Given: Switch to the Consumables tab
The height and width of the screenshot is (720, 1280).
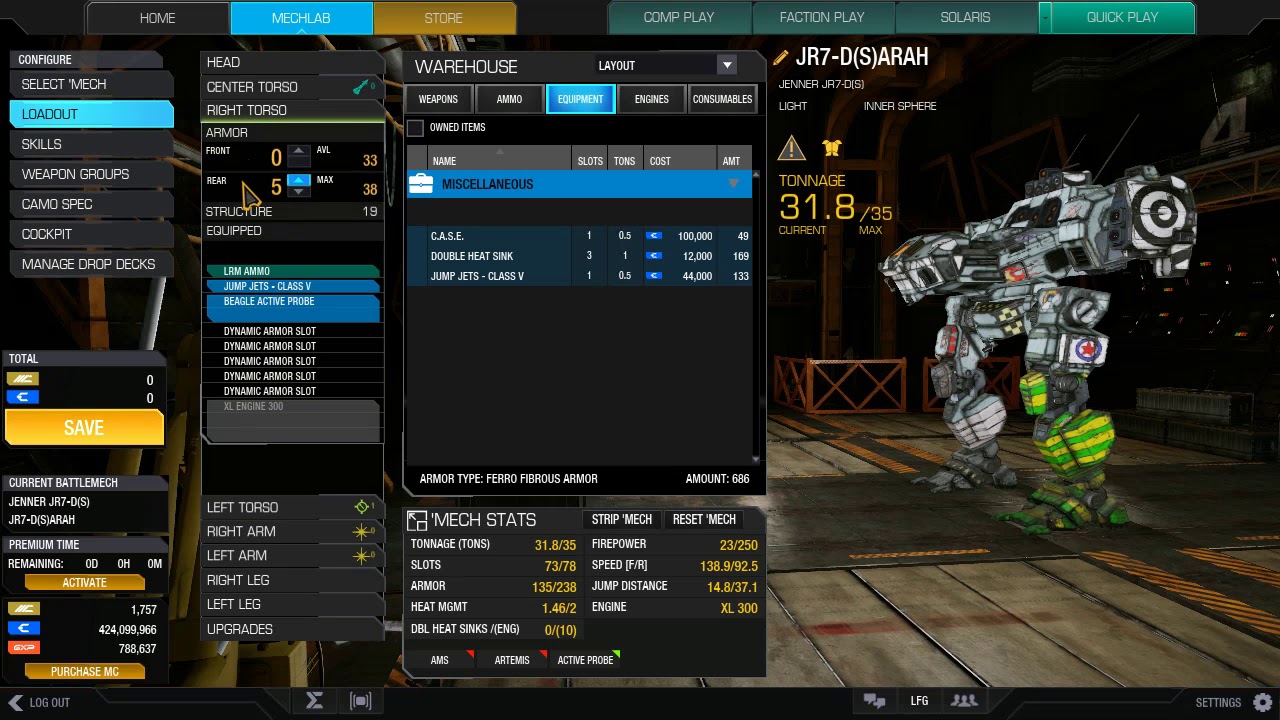Looking at the screenshot, I should click(x=722, y=99).
